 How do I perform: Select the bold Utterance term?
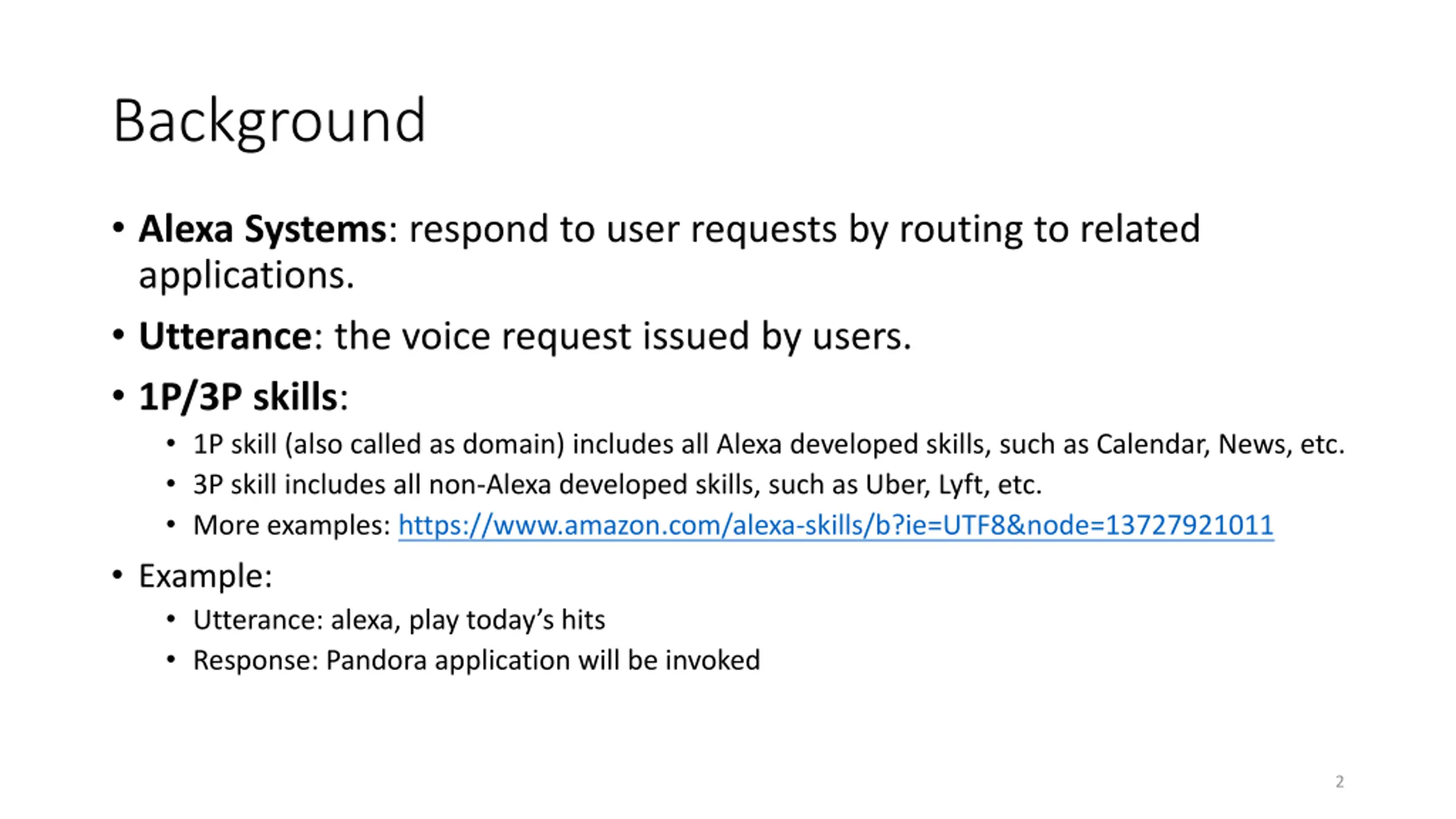point(225,336)
